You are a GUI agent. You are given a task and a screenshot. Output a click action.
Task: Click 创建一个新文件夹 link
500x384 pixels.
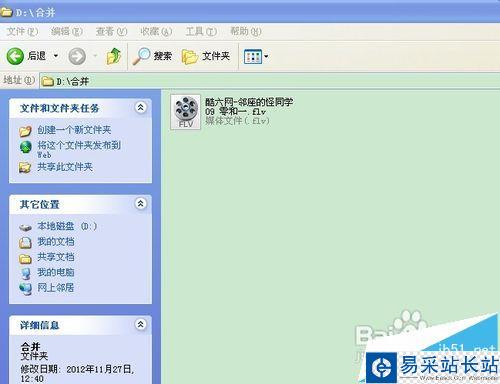[74, 130]
